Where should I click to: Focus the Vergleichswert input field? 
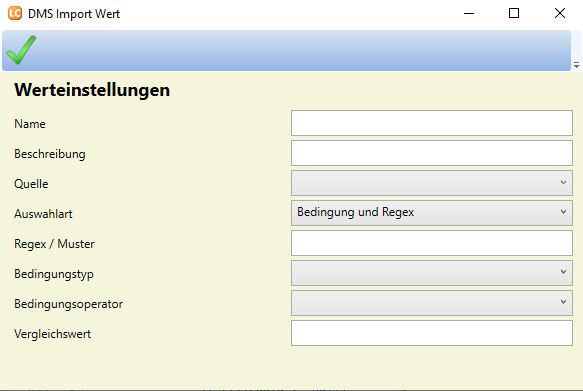[x=432, y=333]
